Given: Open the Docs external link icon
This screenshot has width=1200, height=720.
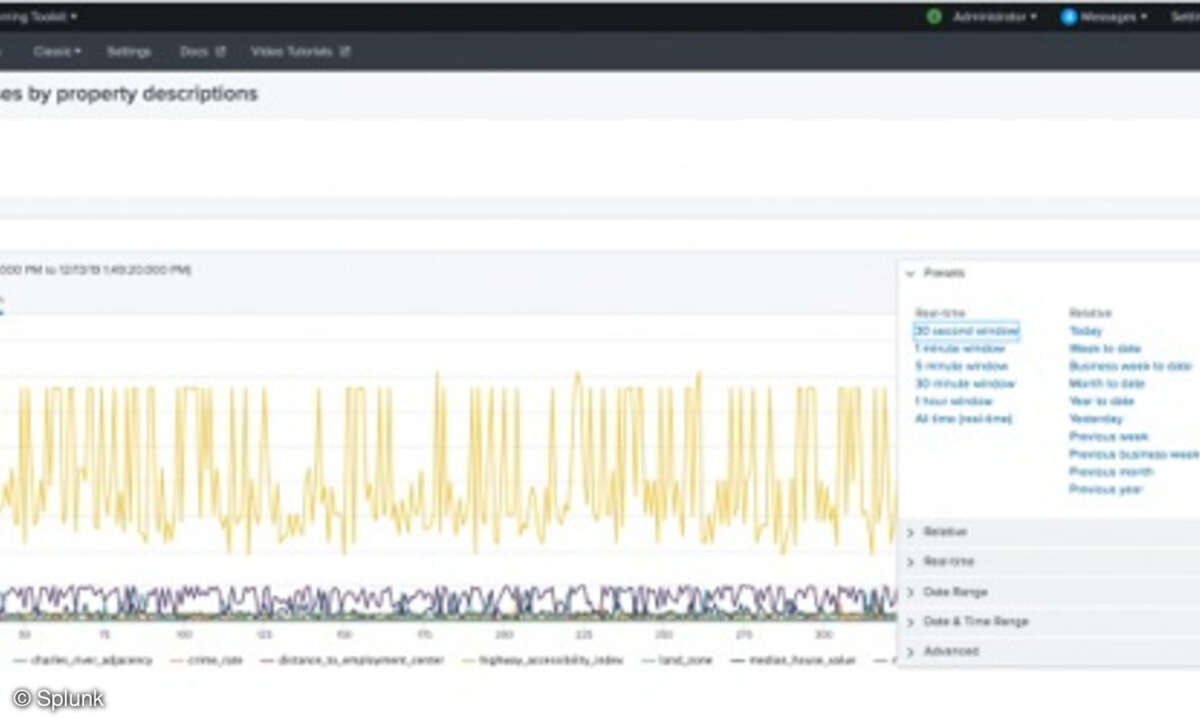Looking at the screenshot, I should pos(221,51).
